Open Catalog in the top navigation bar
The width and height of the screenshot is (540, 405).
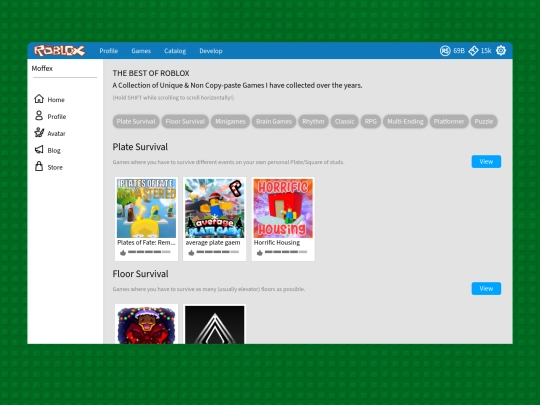point(175,51)
